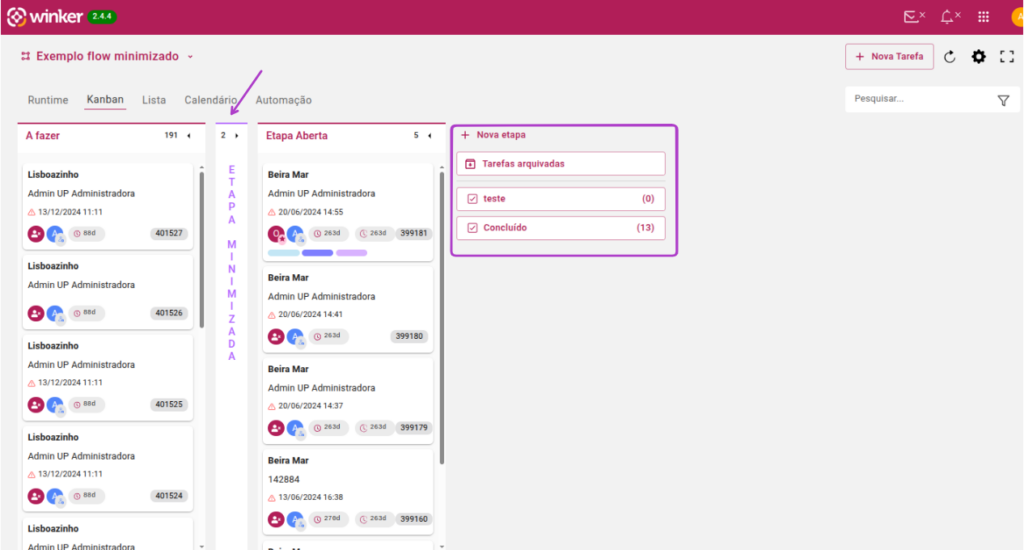Click the warning icon next to 13/06/2024 16:38
The width and height of the screenshot is (1024, 550).
pyautogui.click(x=272, y=498)
